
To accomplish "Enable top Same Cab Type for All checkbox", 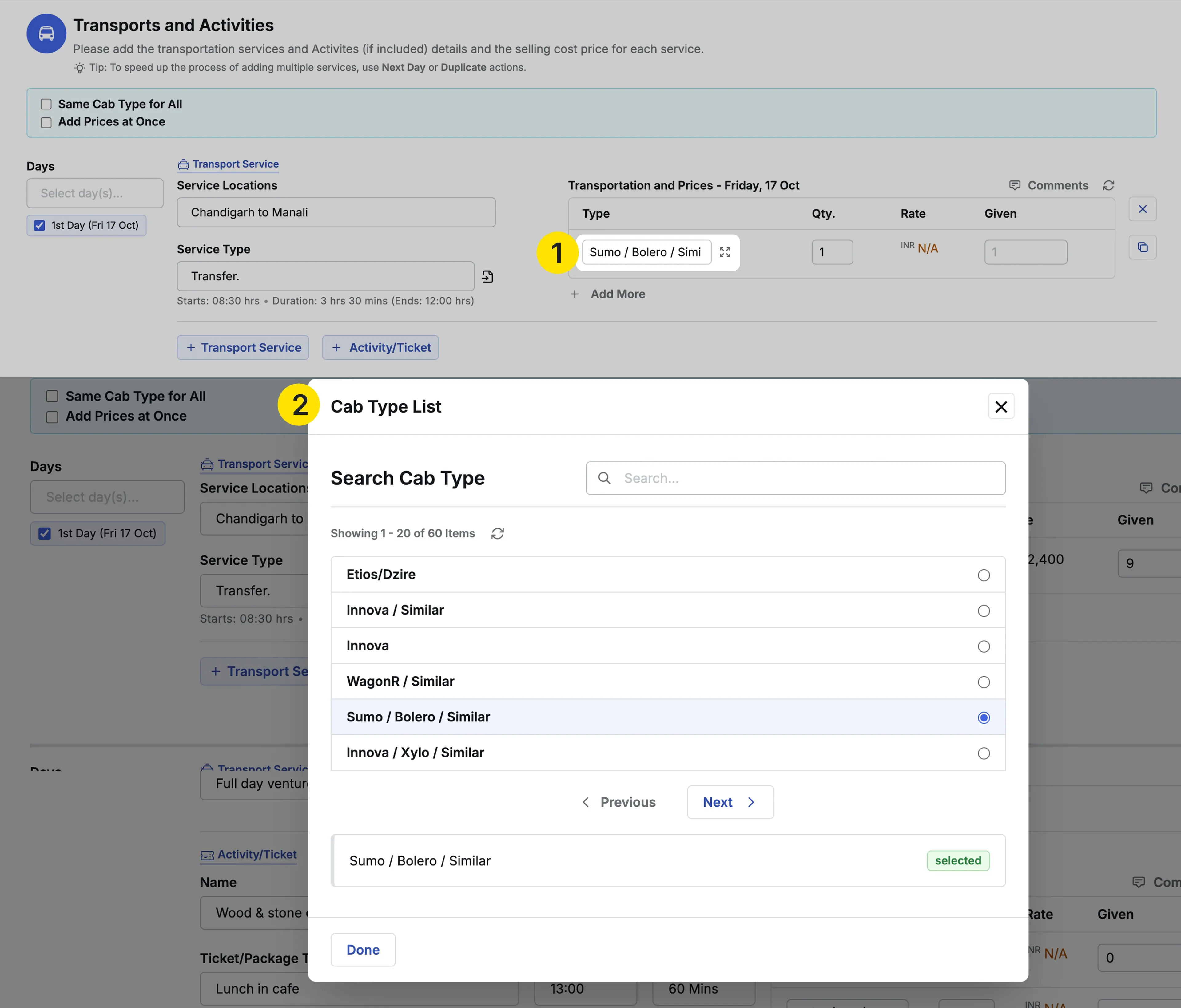I will tap(46, 104).
